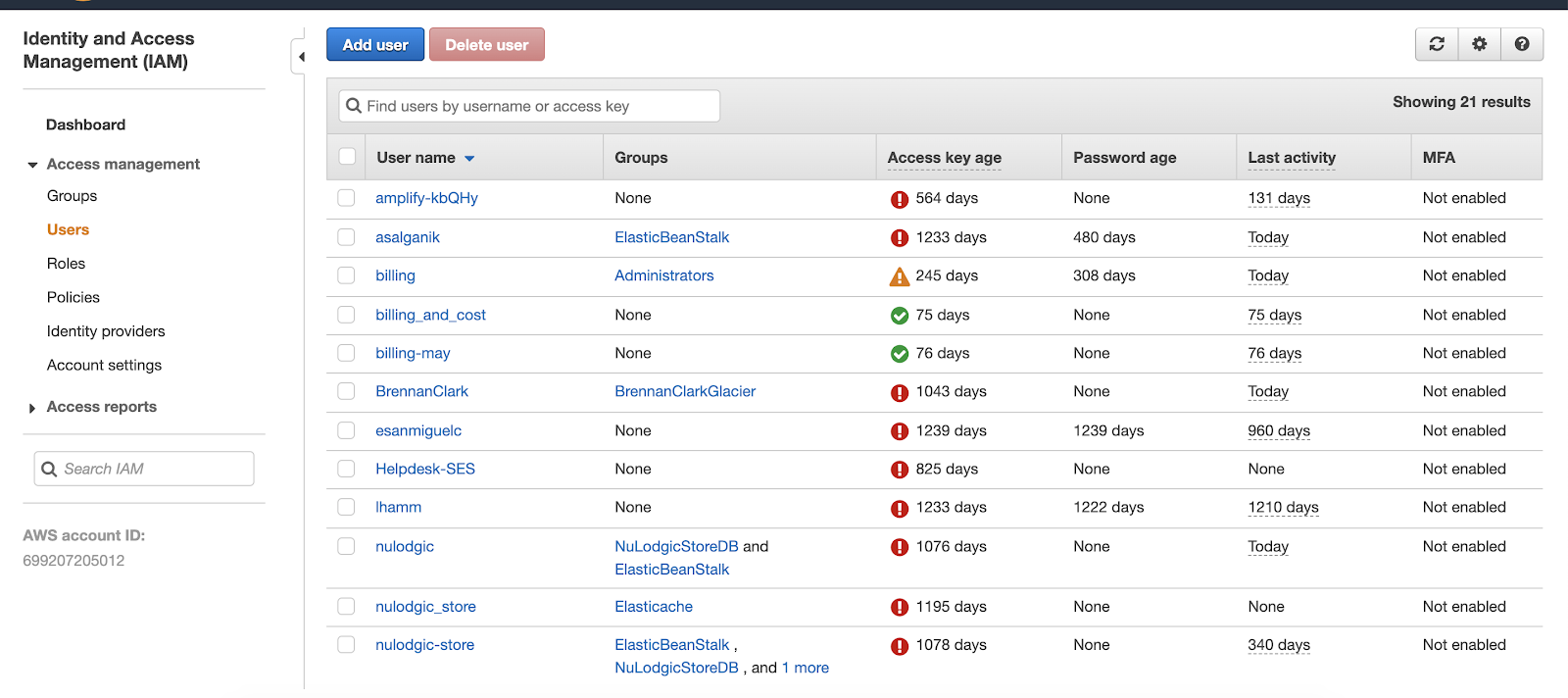The height and width of the screenshot is (698, 1568).
Task: Collapse the Access management section
Action: pos(32,165)
